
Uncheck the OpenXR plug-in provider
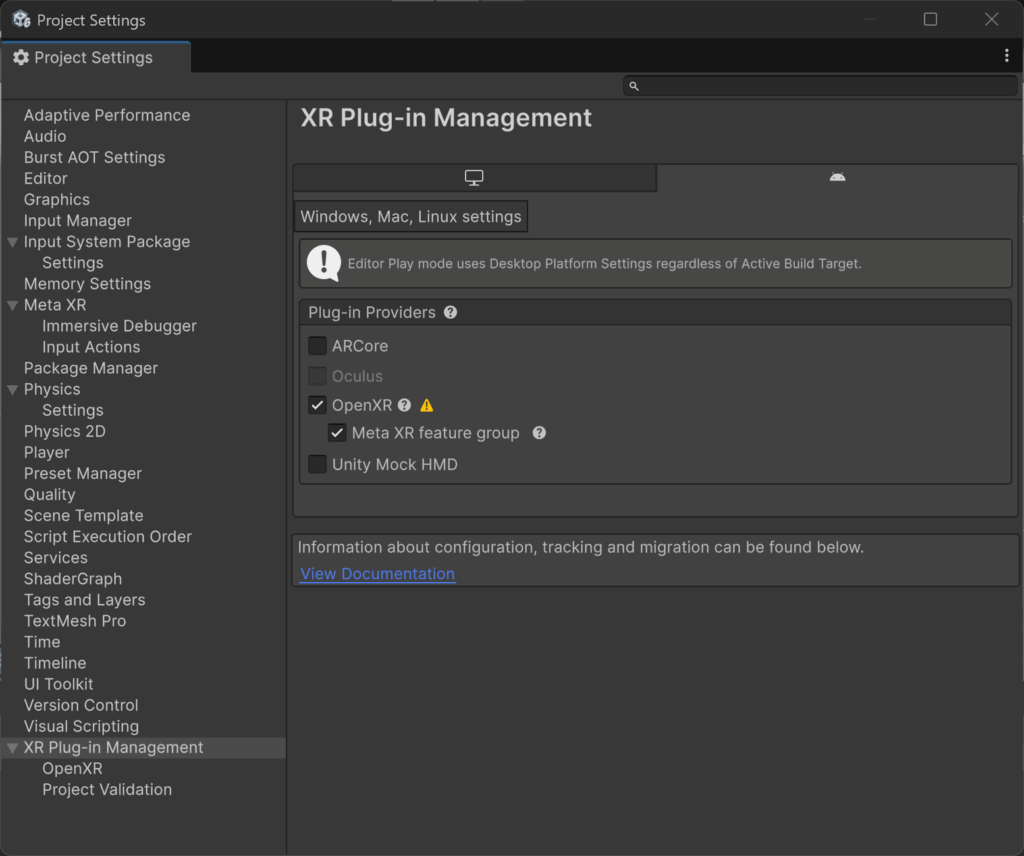[317, 405]
